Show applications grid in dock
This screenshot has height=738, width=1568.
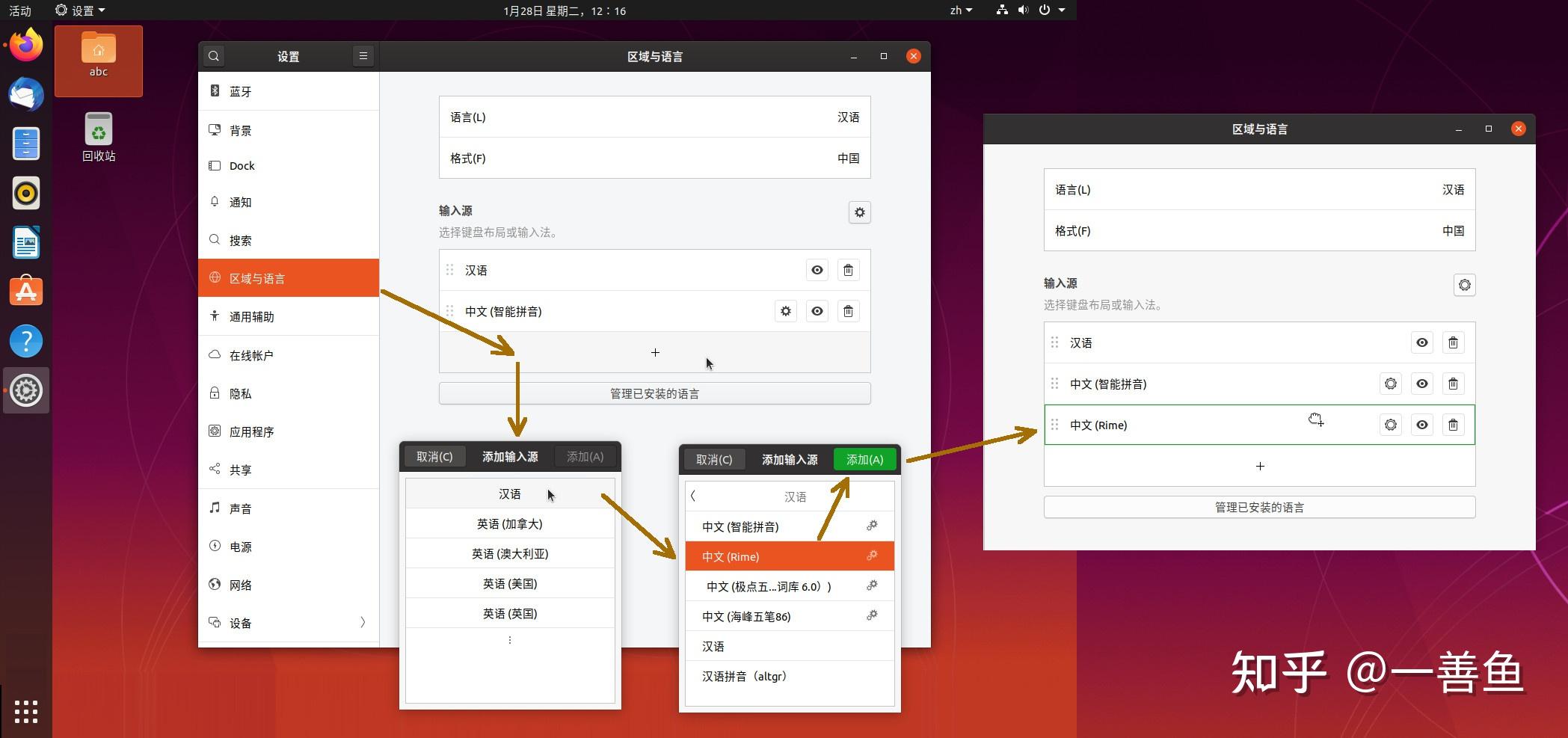point(26,712)
